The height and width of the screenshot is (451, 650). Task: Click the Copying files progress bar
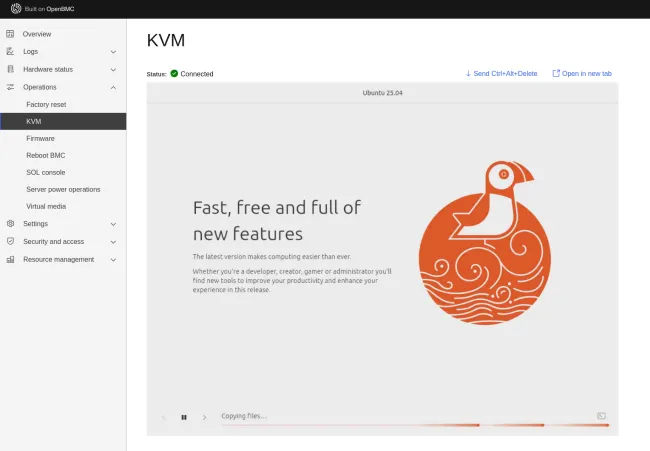[x=414, y=425]
